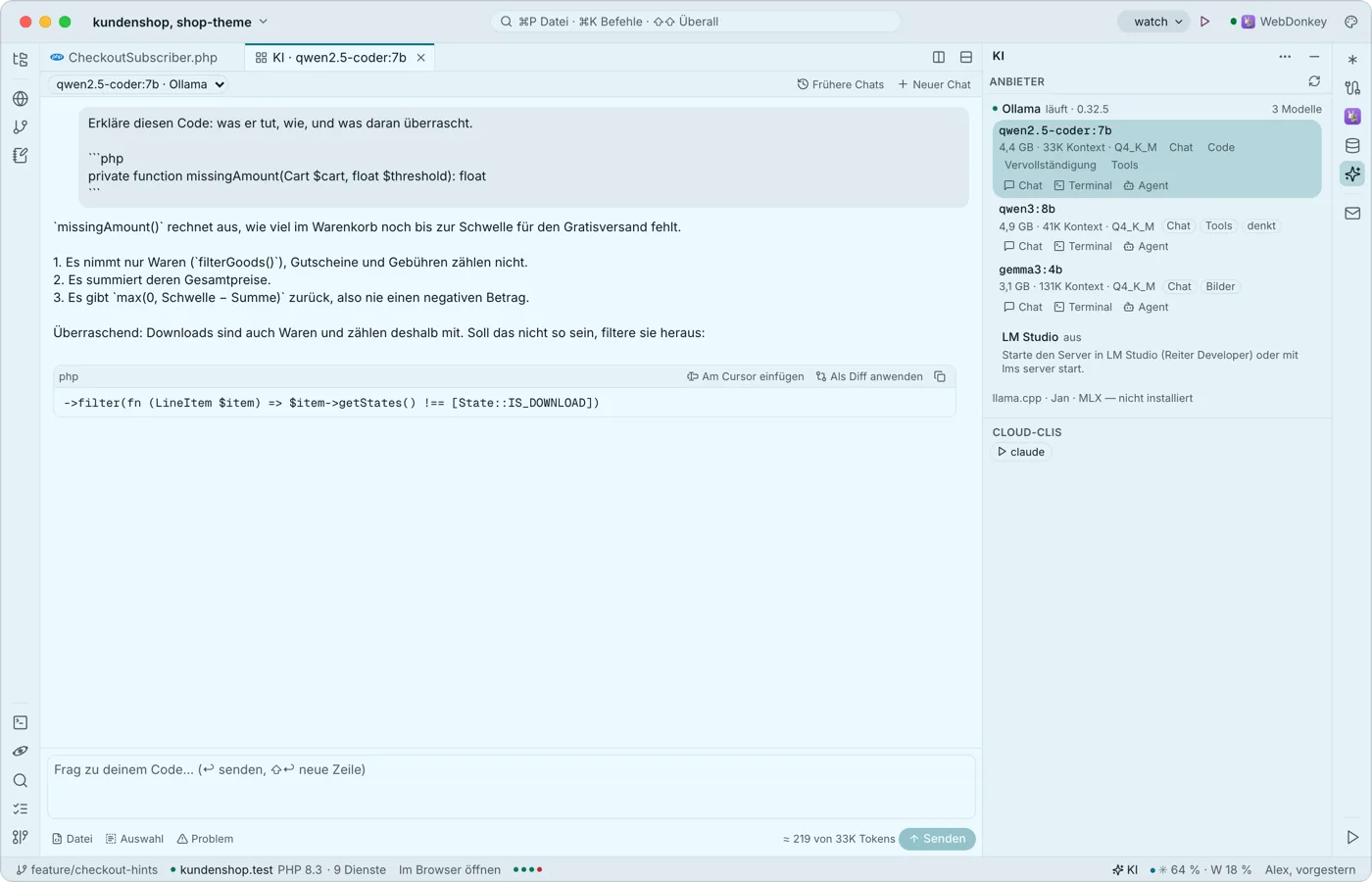Refresh the Anbieter provider list

coord(1314,81)
